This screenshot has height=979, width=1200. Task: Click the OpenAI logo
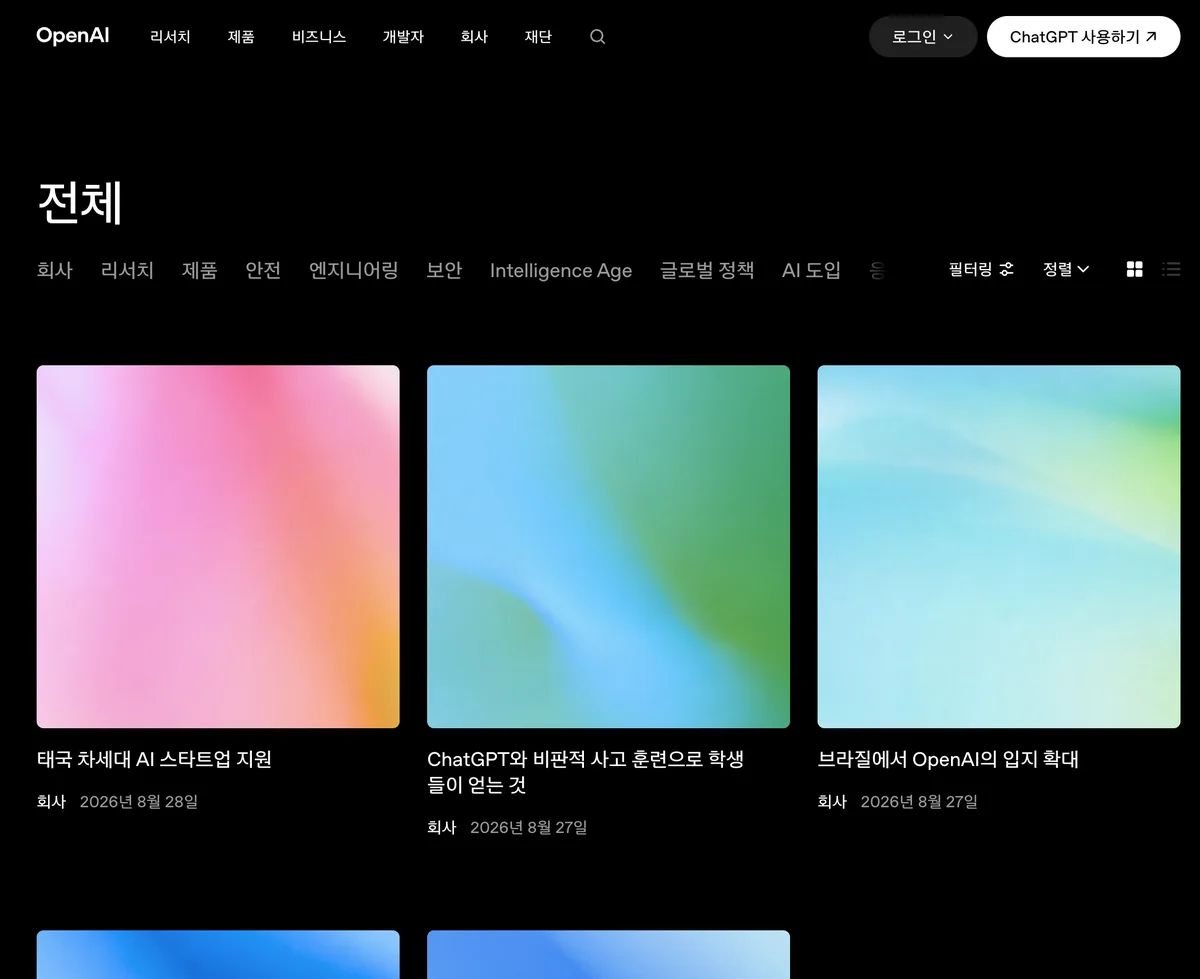point(73,36)
